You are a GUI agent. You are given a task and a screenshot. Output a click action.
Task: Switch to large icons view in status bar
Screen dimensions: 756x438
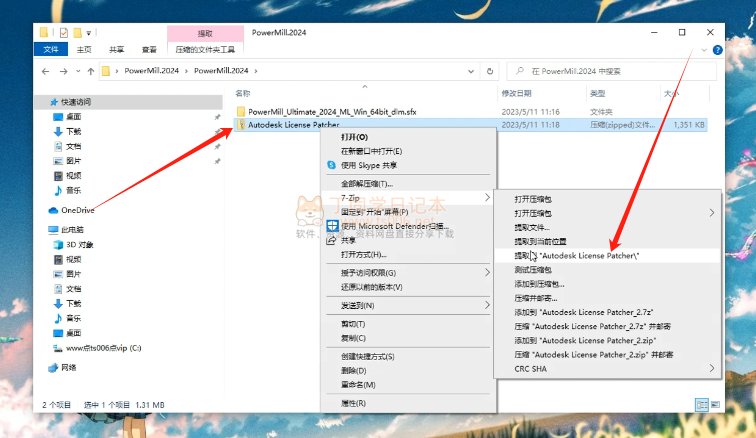715,404
